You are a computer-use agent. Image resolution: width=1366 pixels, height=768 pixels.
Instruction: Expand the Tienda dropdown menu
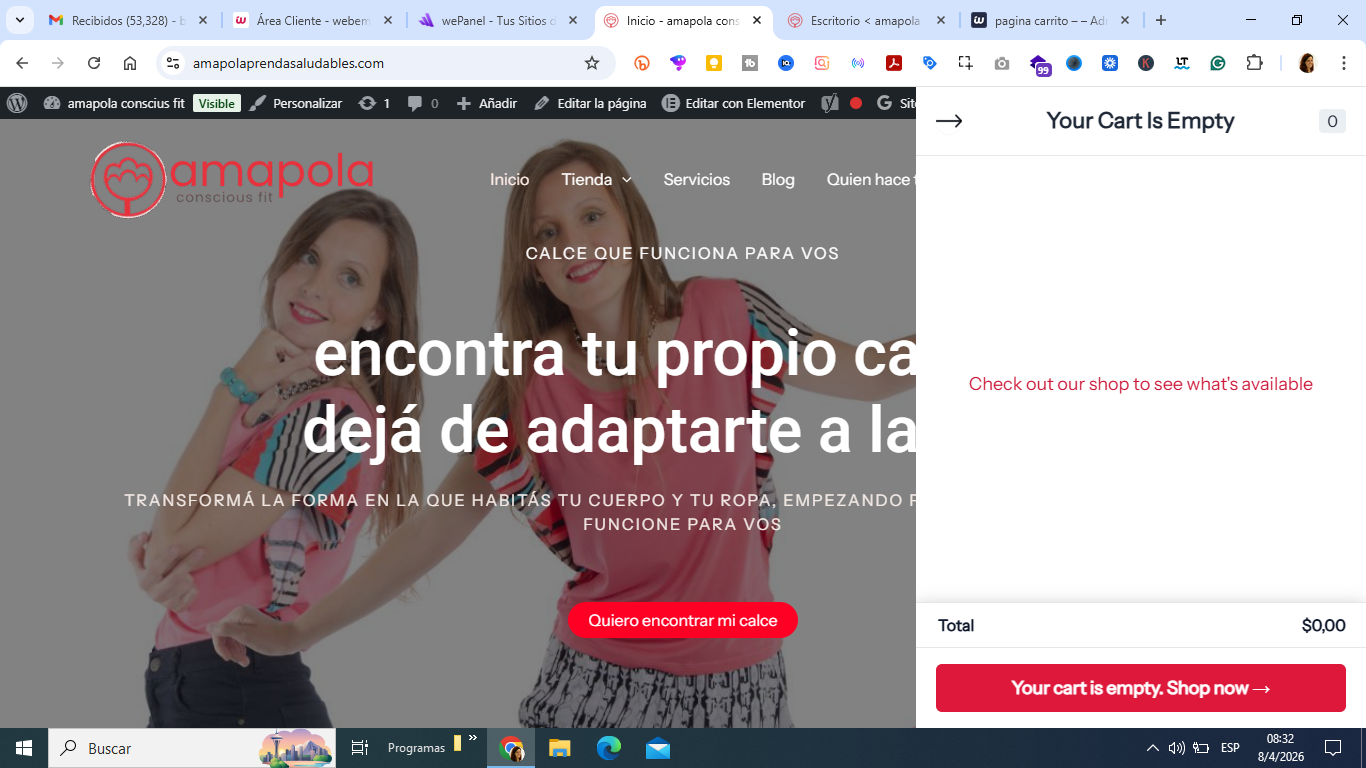coord(596,180)
